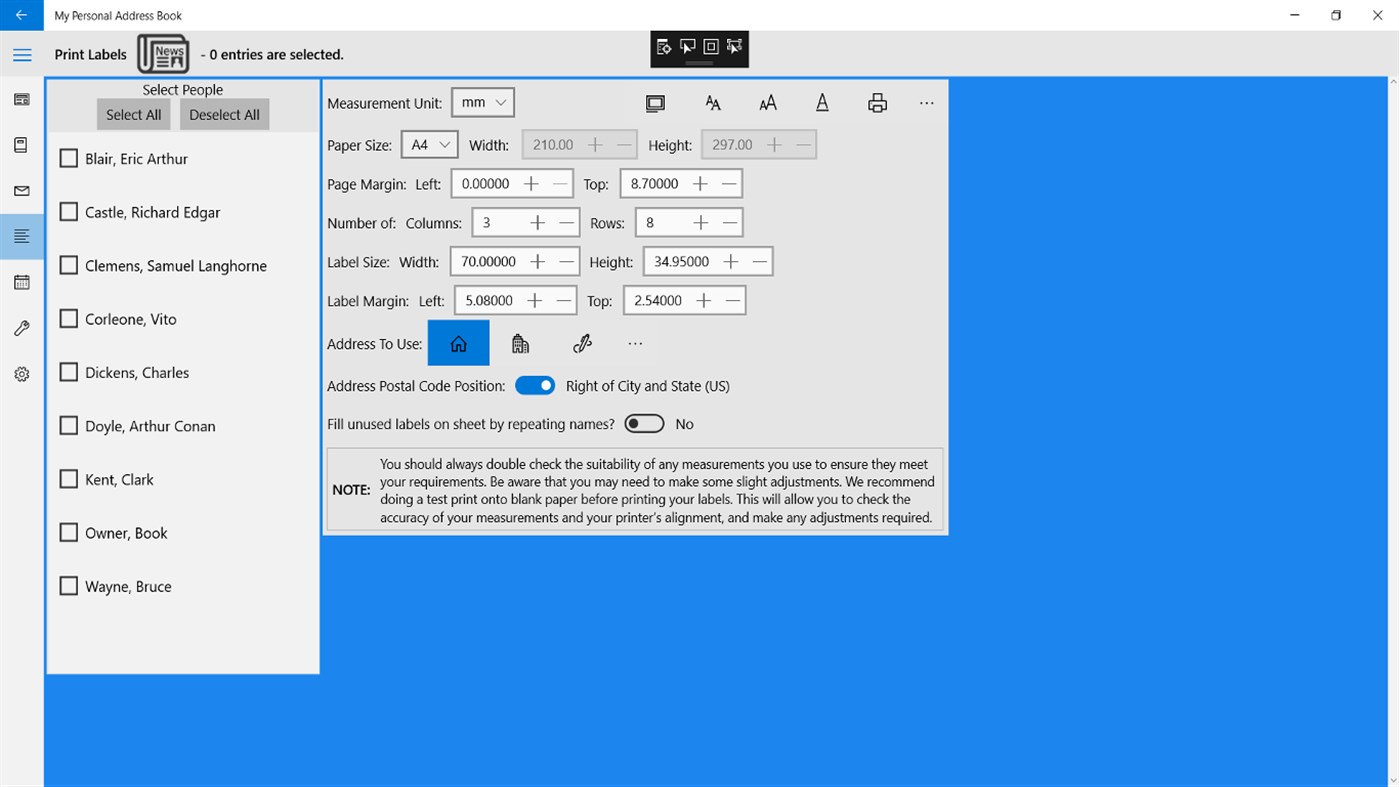Open the Mail view from the left sidebar

coord(21,190)
